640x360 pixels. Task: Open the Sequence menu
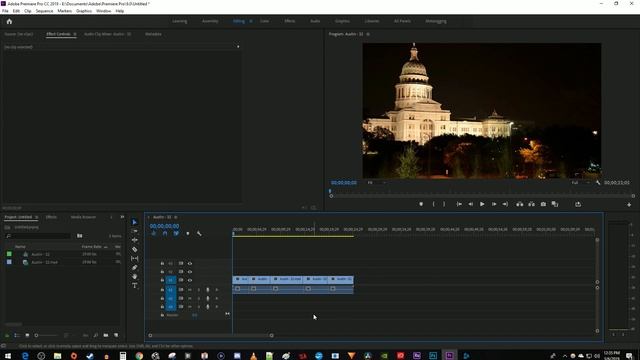point(44,11)
